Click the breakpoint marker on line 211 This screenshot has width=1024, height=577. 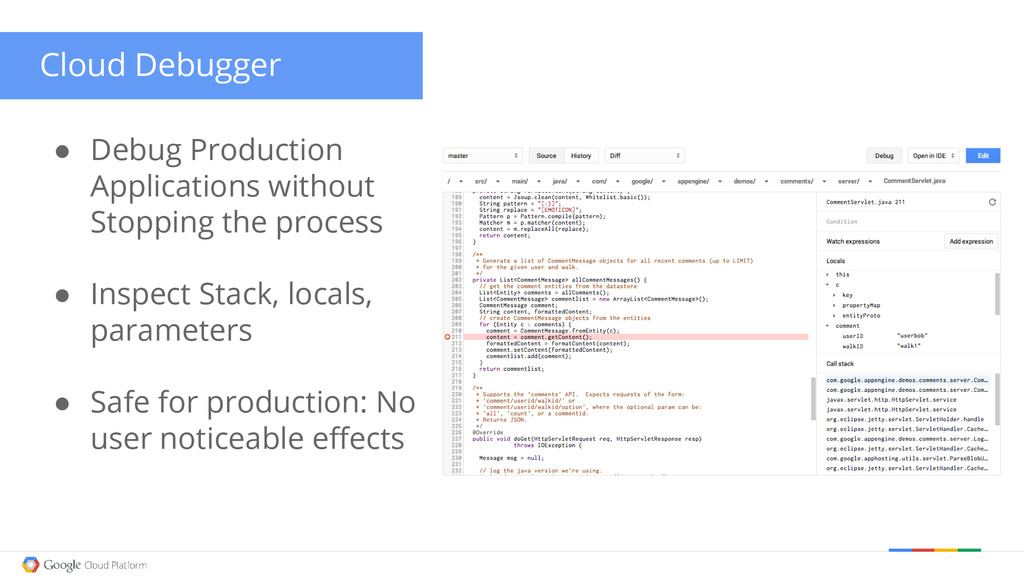447,337
